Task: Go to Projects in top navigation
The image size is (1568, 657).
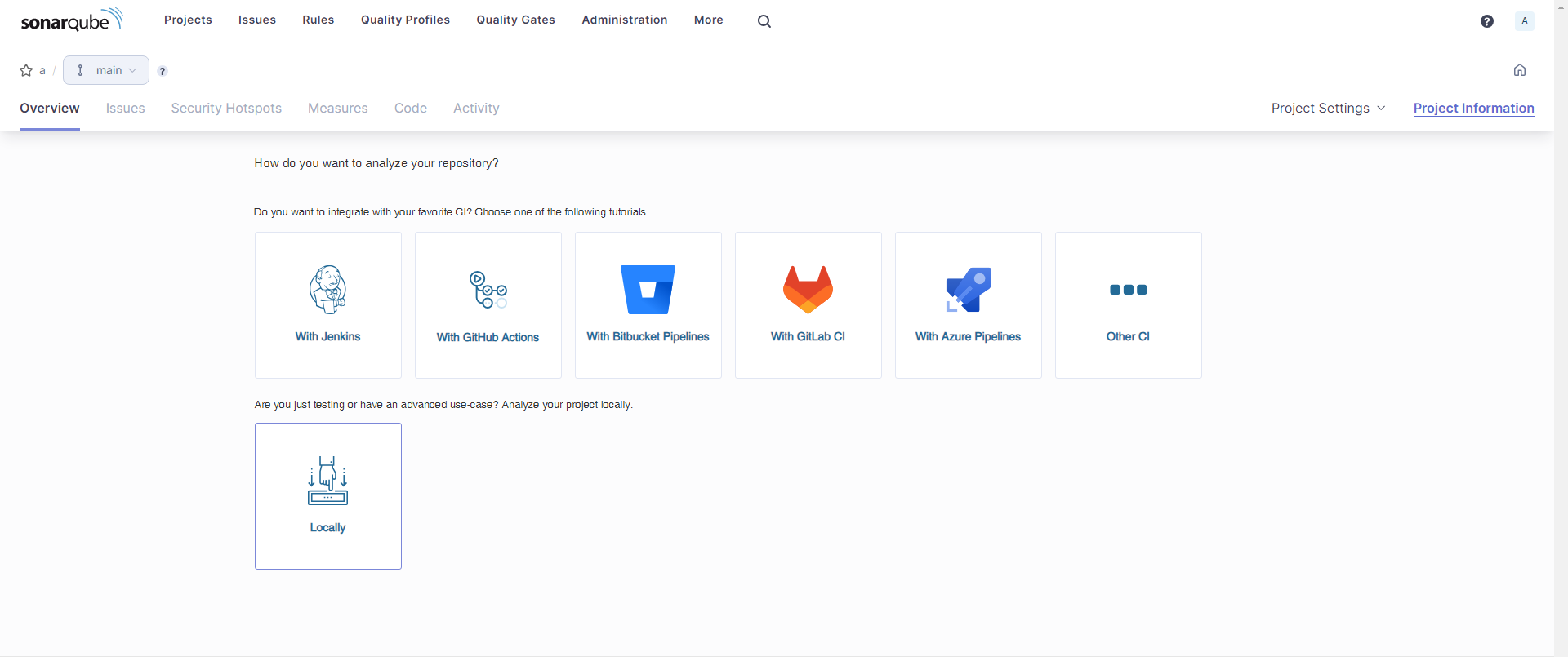Action: pos(188,20)
